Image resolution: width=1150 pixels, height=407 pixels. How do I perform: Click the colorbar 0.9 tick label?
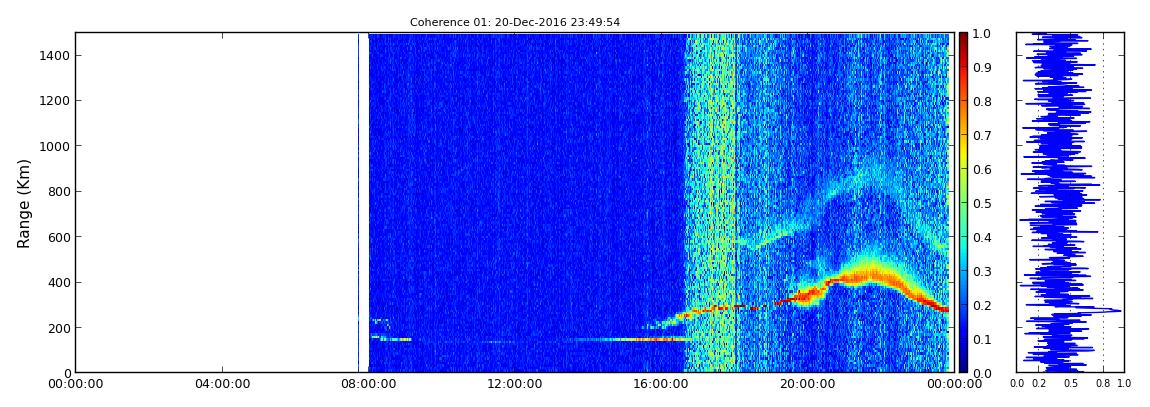click(981, 67)
